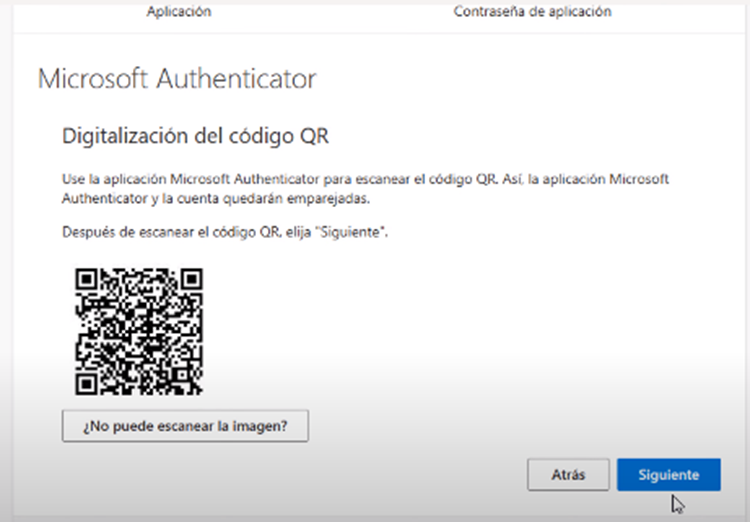Open the ¿No puede escanear la imagen? option
The height and width of the screenshot is (522, 750).
(x=185, y=426)
